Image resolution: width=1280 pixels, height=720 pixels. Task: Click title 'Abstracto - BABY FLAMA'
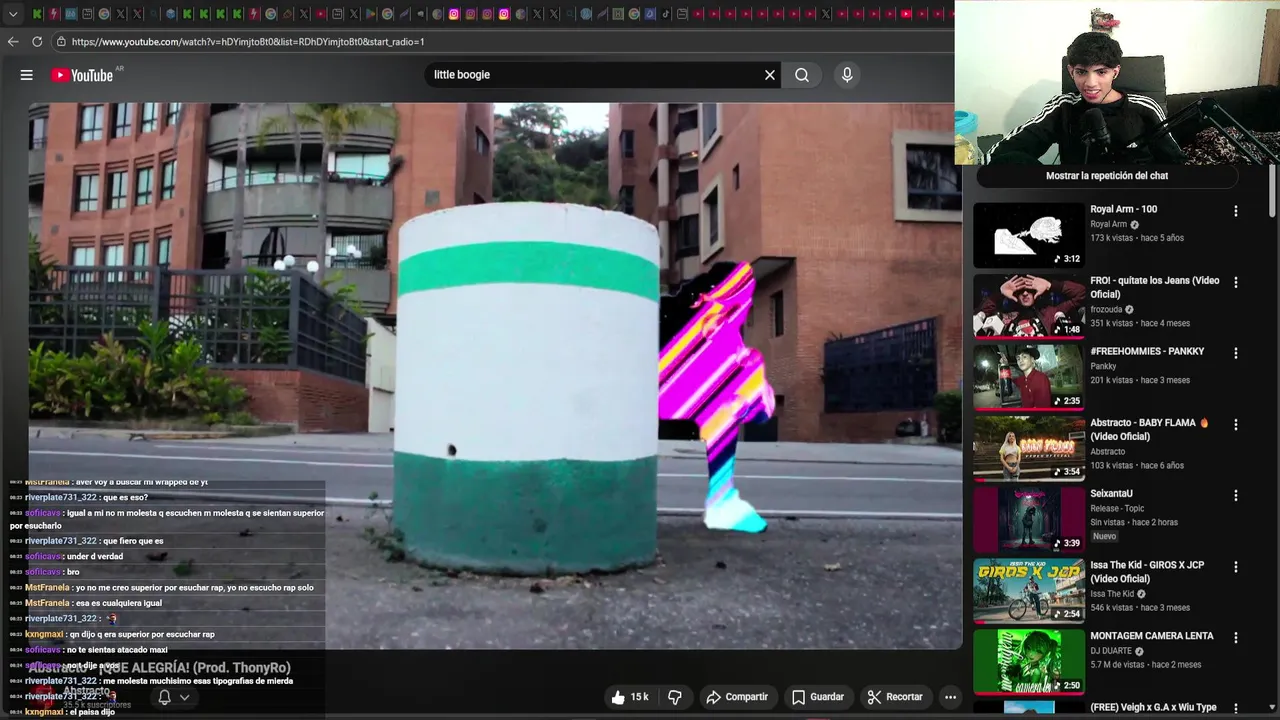coord(1150,429)
